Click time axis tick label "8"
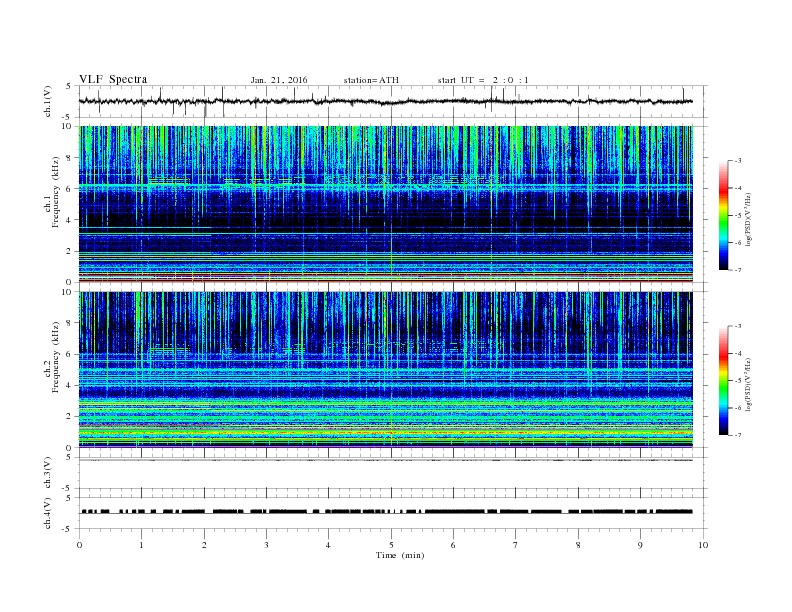792x612 pixels. pos(578,545)
